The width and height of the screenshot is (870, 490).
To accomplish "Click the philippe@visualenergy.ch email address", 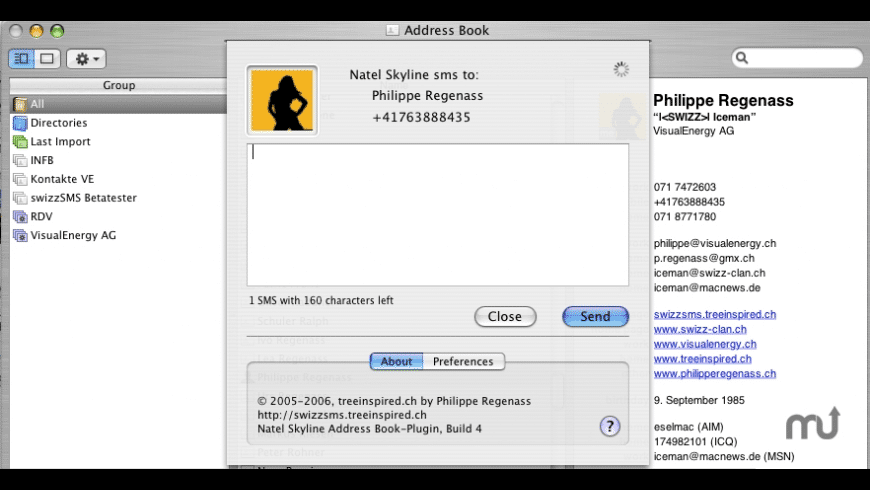I will [x=715, y=243].
